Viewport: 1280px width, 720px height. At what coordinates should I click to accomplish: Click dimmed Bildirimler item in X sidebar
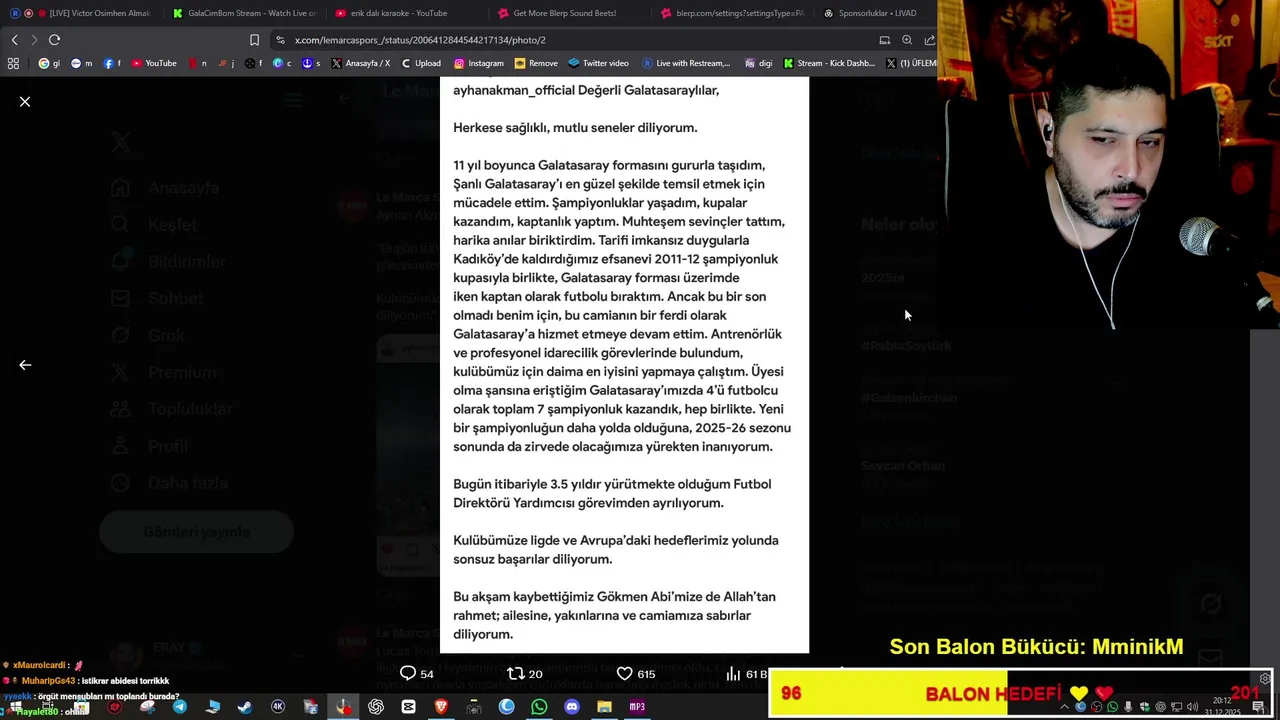169,262
